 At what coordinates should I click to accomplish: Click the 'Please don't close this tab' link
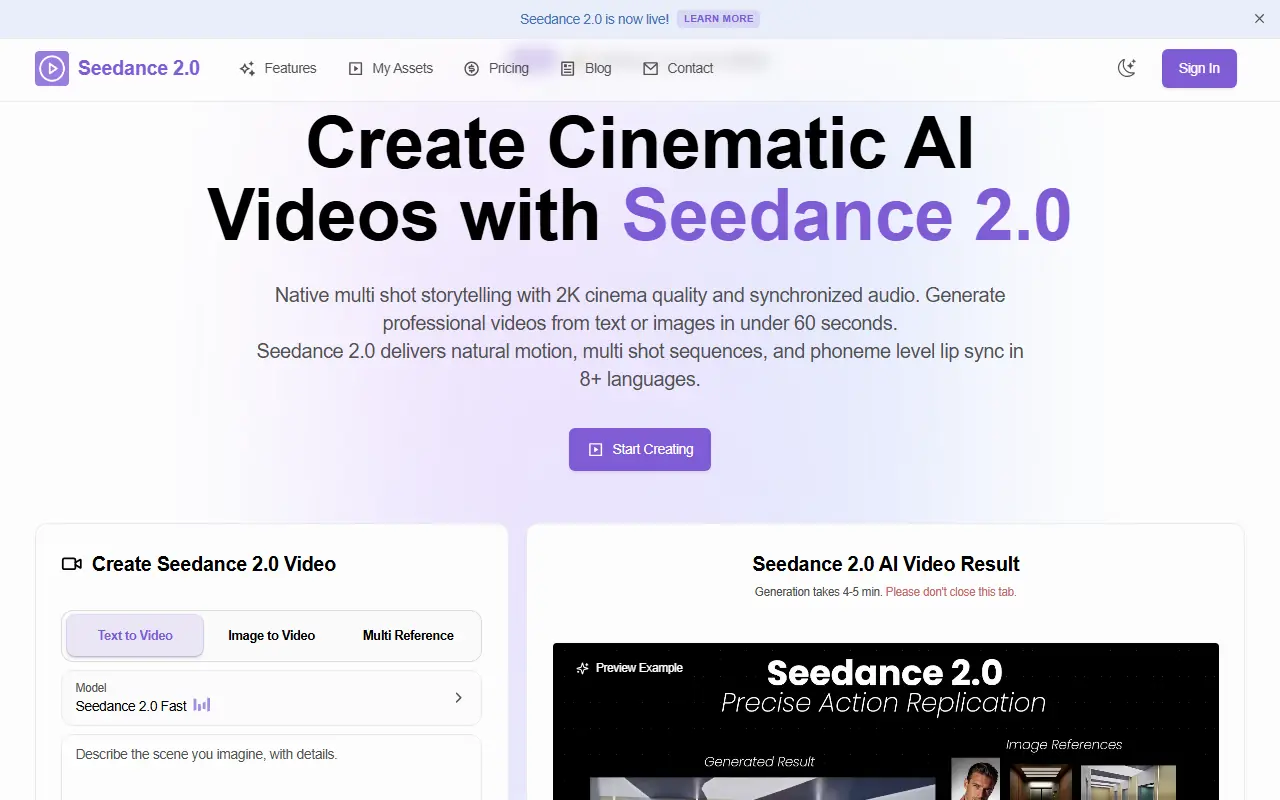pyautogui.click(x=949, y=591)
